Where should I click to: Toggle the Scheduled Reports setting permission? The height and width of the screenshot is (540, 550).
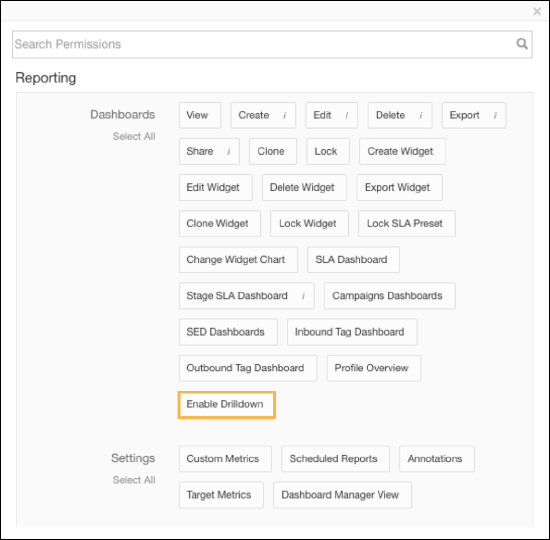[x=335, y=459]
